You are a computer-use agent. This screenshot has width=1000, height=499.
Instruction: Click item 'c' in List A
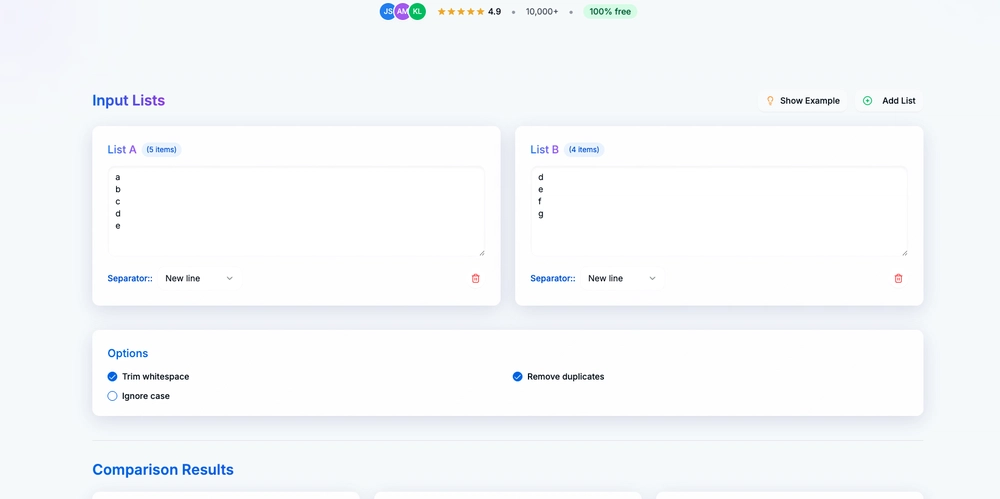tap(118, 201)
